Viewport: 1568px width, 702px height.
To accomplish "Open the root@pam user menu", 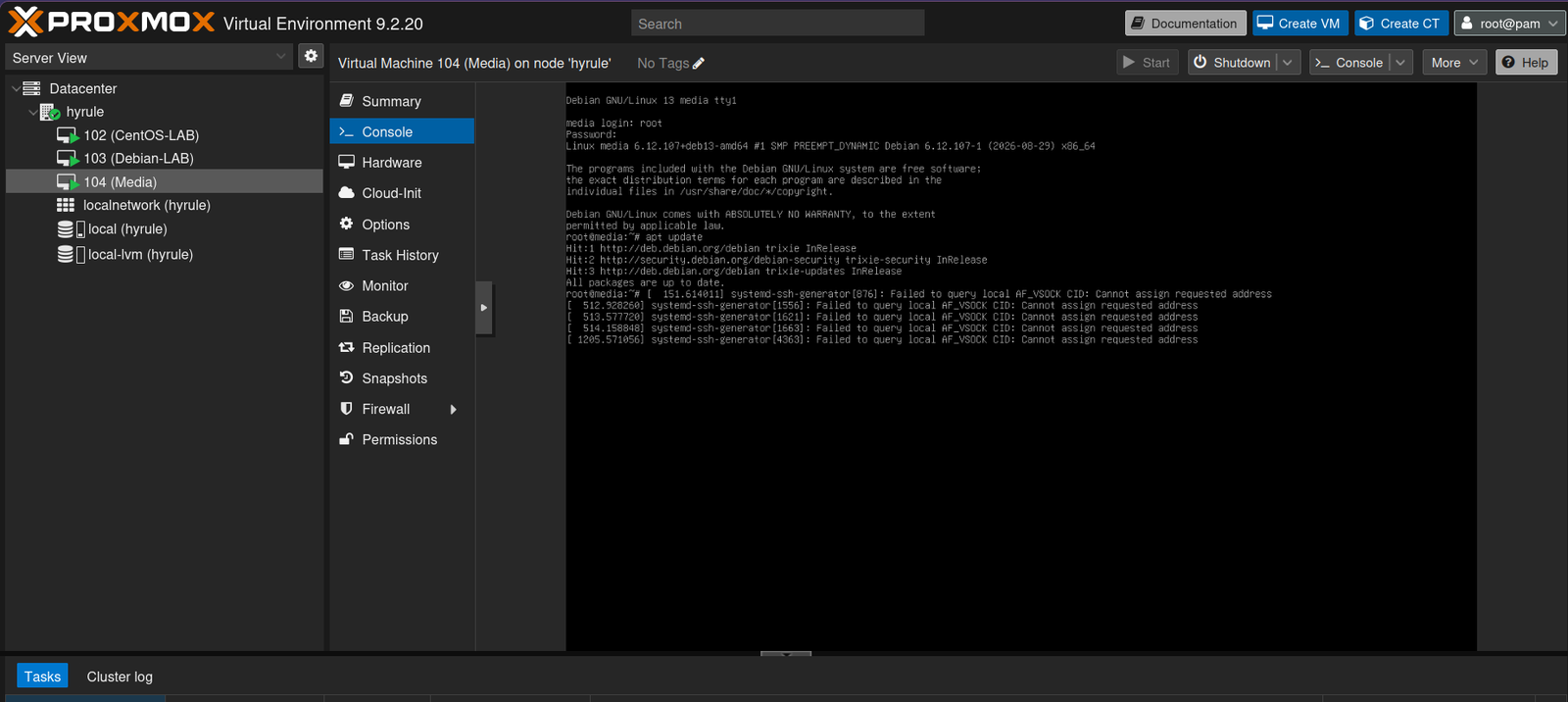I will tap(1509, 24).
